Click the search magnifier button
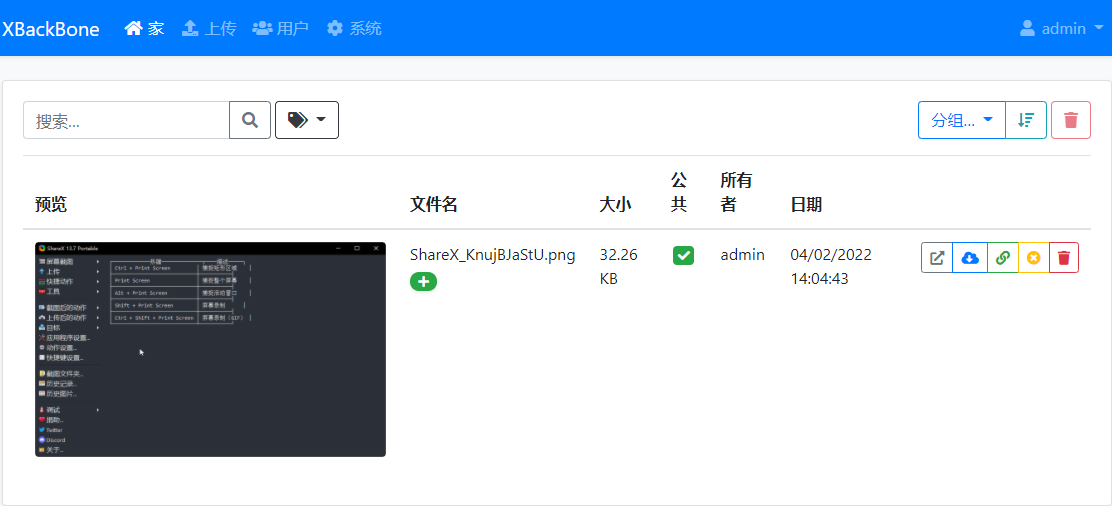Screen dimensions: 1112x506 (x=250, y=120)
